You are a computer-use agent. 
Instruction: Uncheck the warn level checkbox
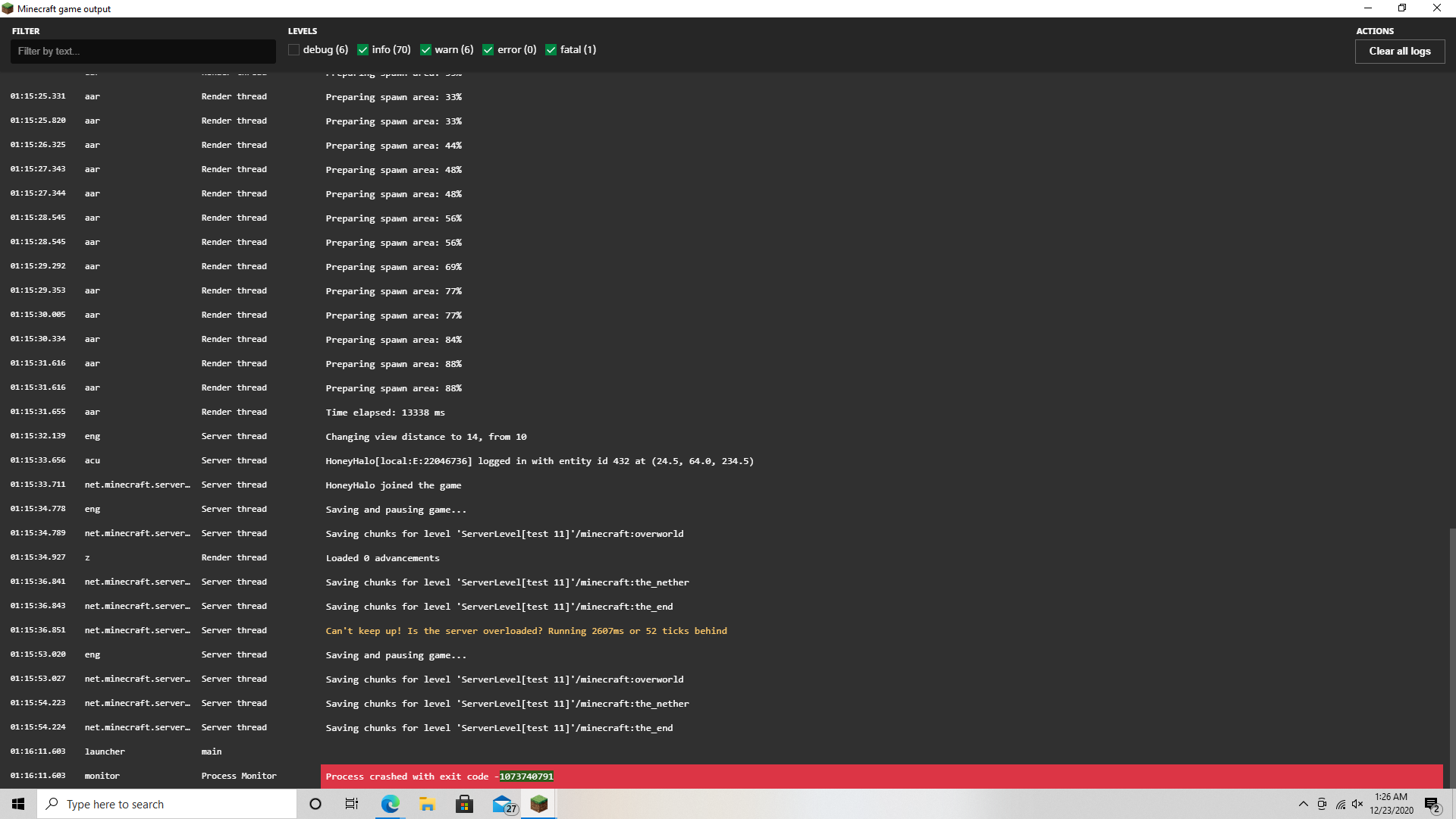pos(425,50)
